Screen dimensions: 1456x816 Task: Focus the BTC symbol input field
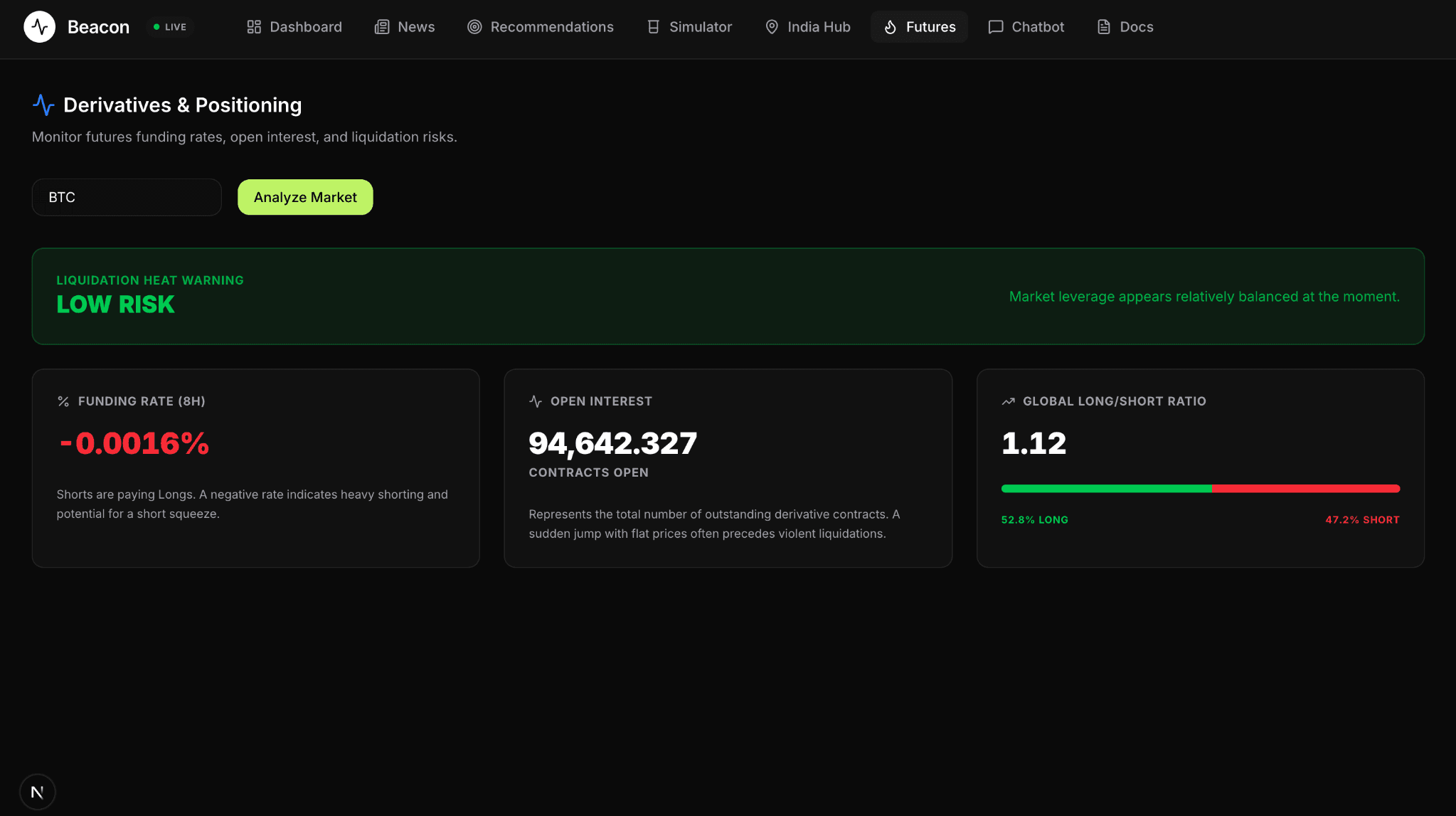127,197
